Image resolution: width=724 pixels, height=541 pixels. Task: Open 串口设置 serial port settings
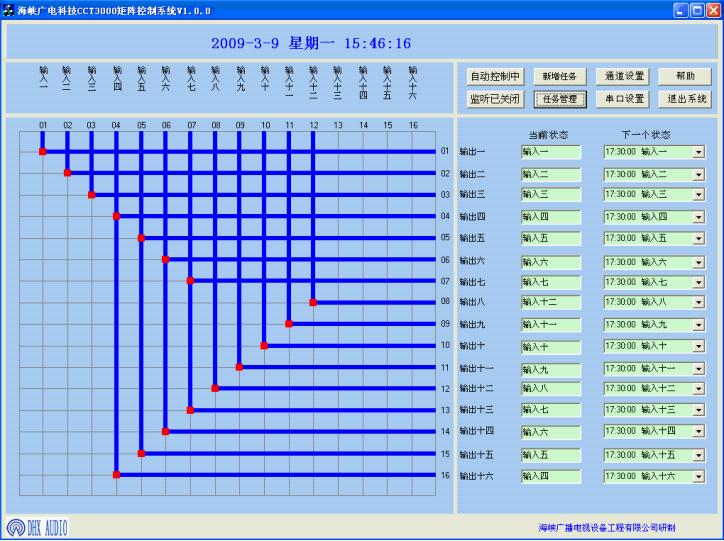click(625, 99)
